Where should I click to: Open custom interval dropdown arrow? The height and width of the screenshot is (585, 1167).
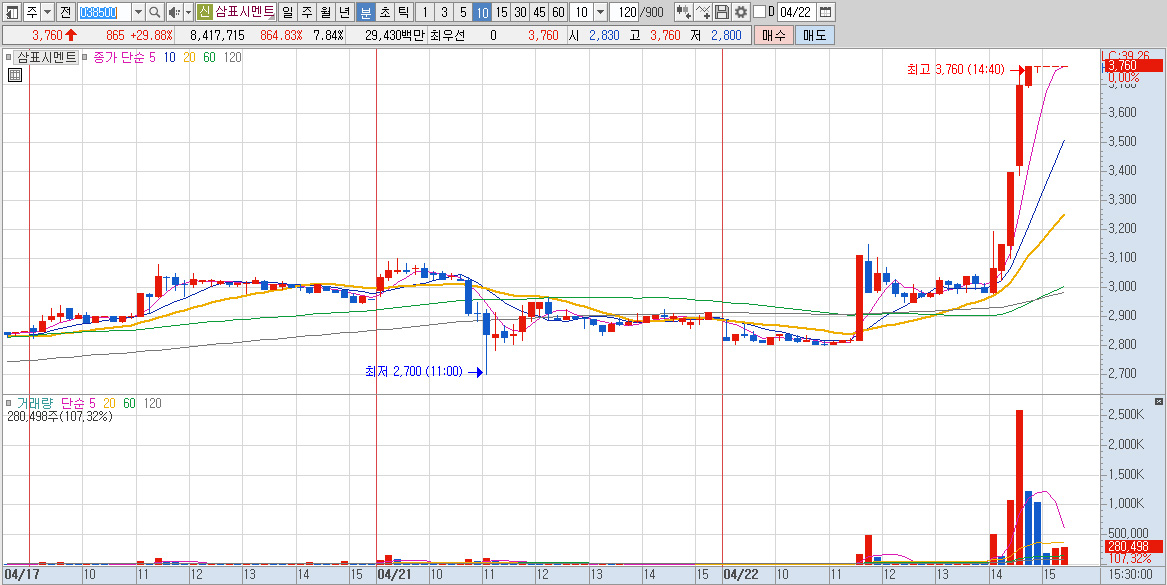click(601, 12)
